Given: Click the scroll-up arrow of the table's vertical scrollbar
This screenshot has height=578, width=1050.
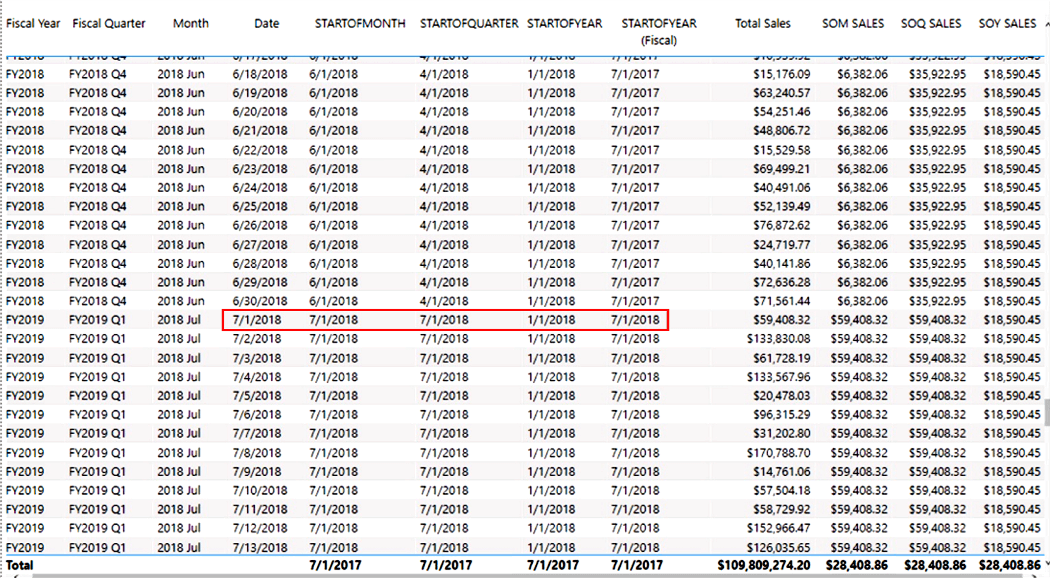Looking at the screenshot, I should [x=1046, y=24].
